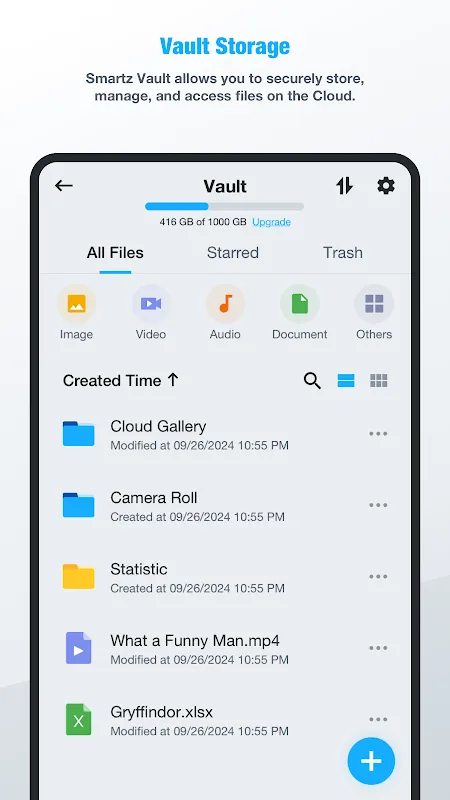The image size is (450, 800).
Task: Search files with magnifier icon
Action: click(x=312, y=381)
